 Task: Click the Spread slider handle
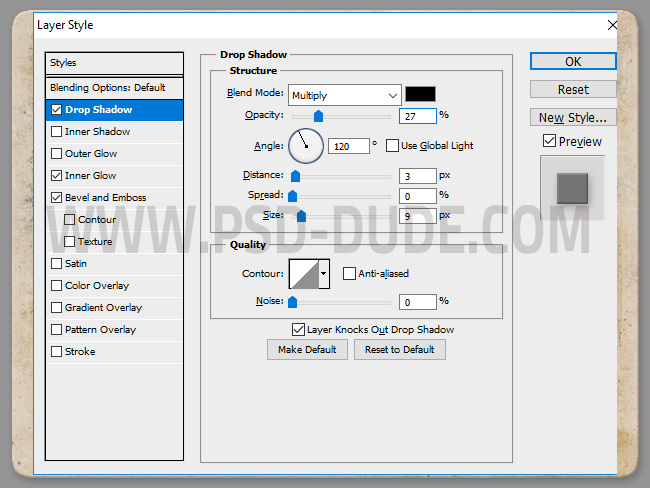click(x=292, y=196)
